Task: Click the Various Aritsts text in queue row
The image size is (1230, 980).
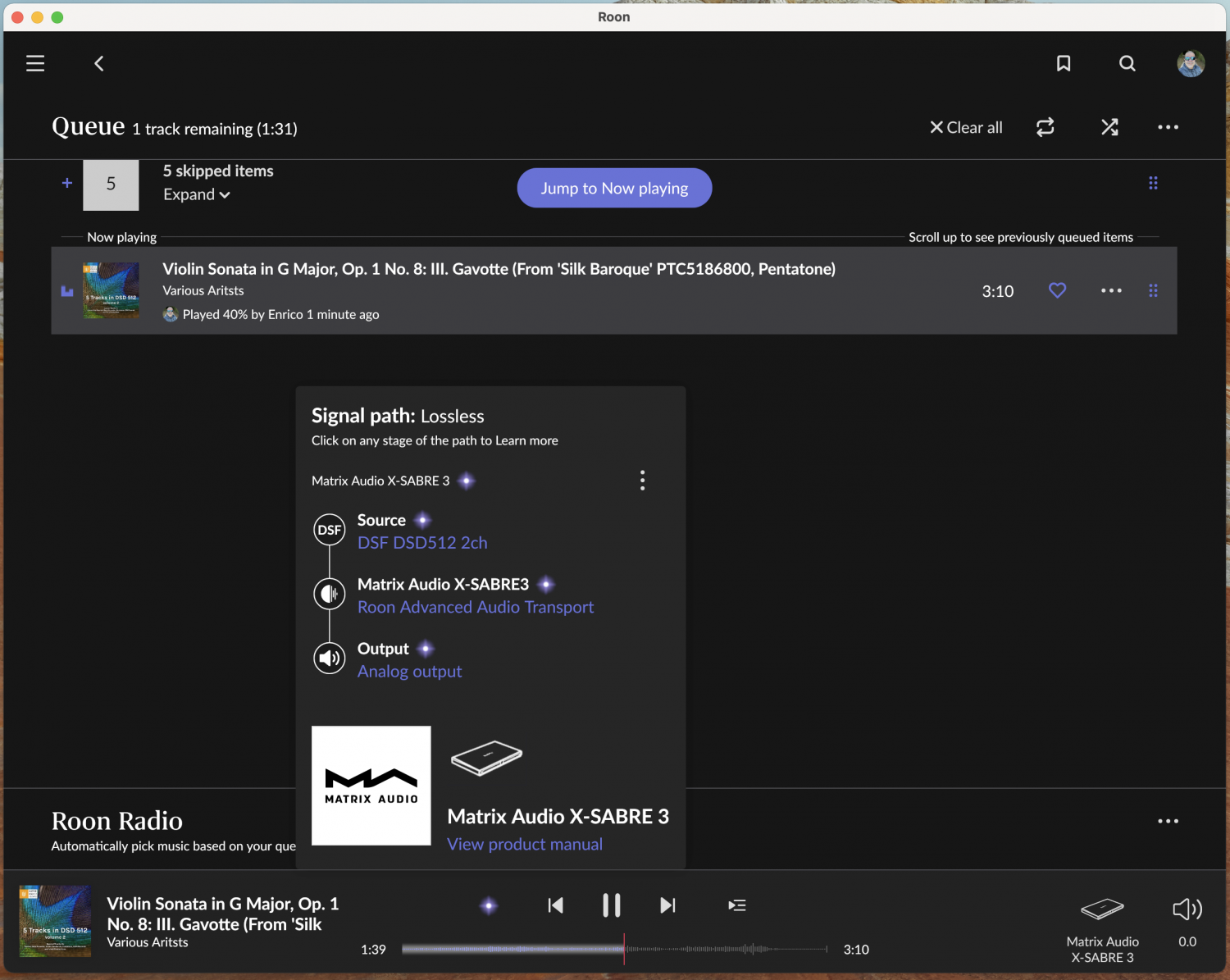Action: pyautogui.click(x=203, y=290)
